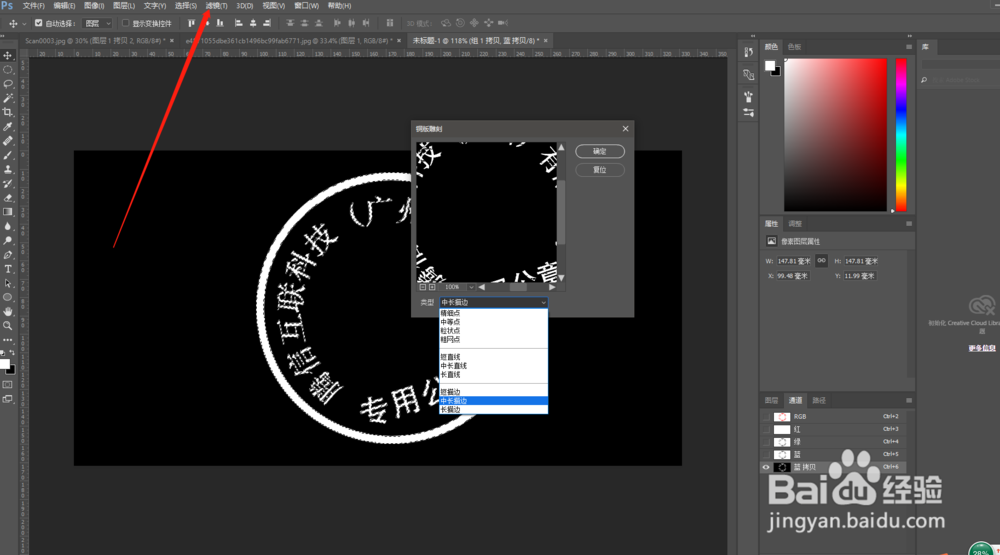The image size is (1000, 555).
Task: Select the Zoom tool
Action: [x=8, y=325]
